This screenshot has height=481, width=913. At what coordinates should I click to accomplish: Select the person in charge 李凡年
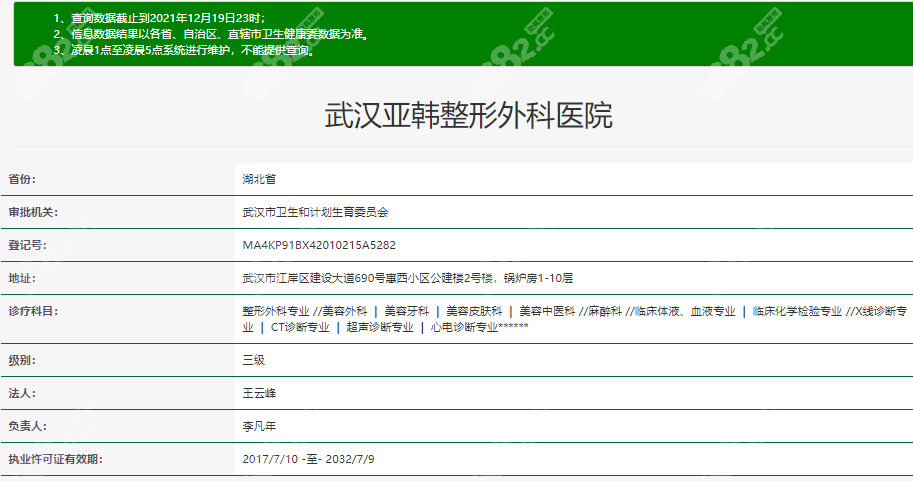pos(259,426)
